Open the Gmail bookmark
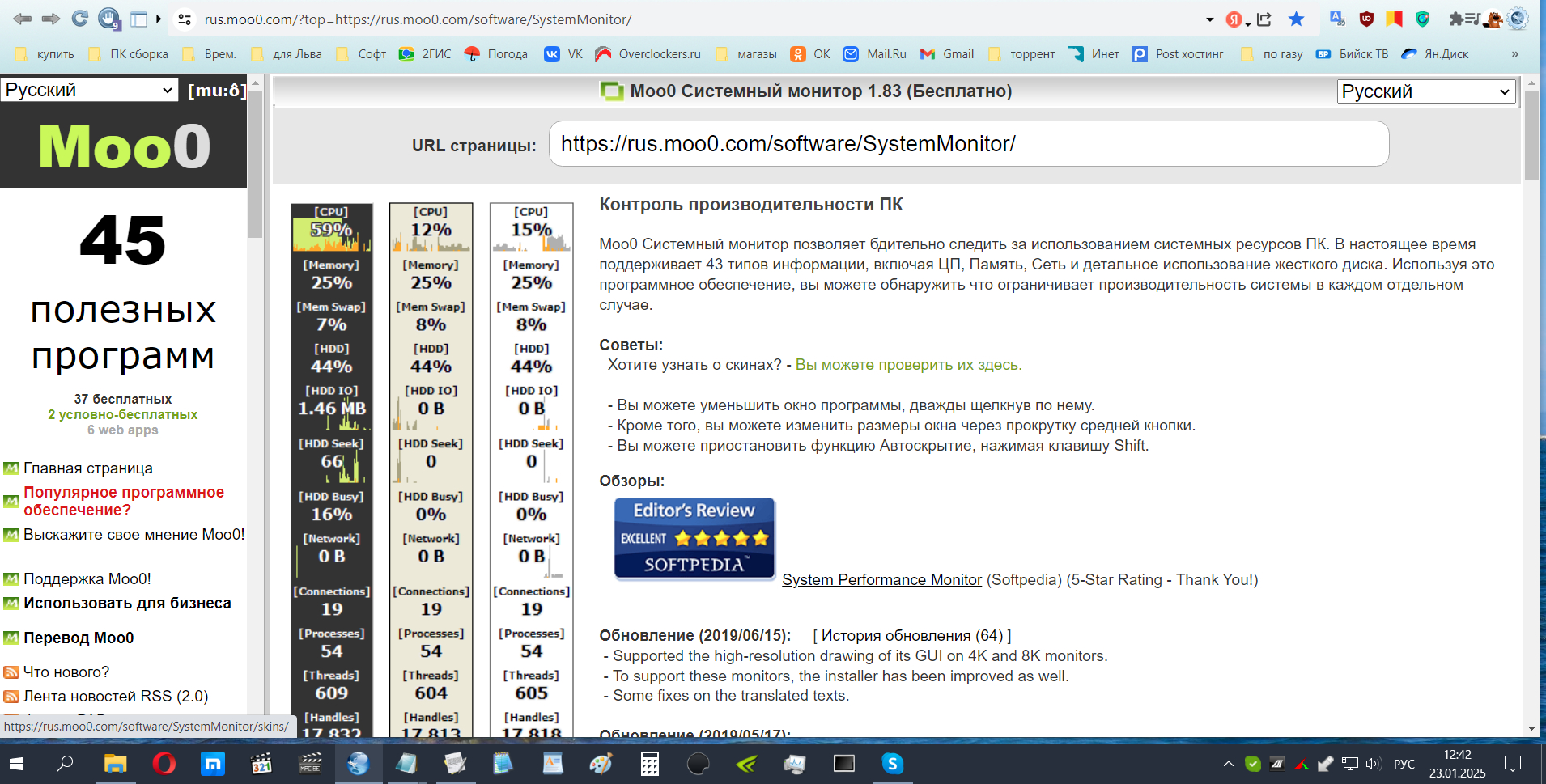 946,54
